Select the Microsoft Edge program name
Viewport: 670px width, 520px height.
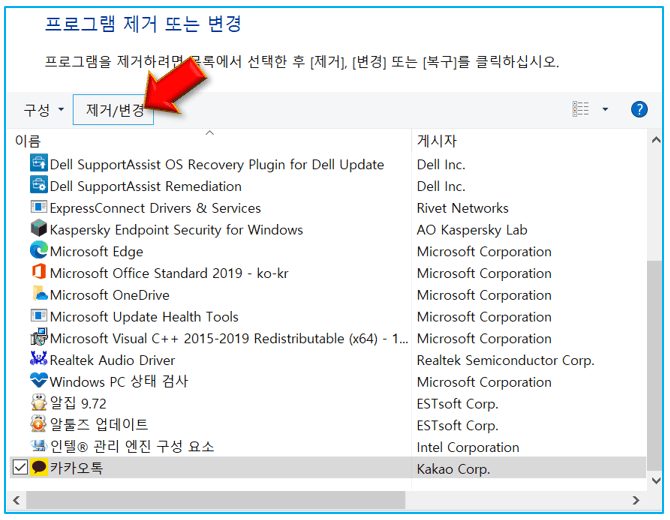pos(97,251)
